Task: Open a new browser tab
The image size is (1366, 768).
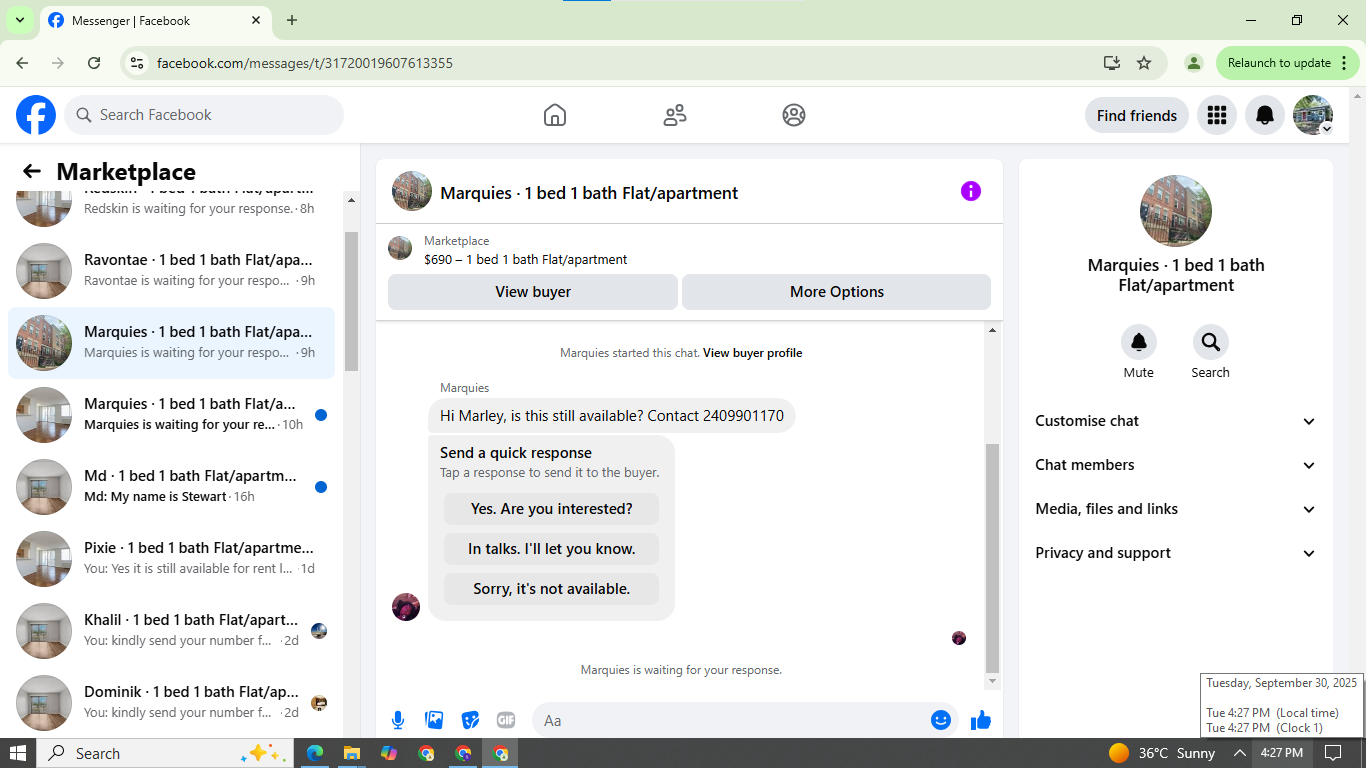Action: 292,20
